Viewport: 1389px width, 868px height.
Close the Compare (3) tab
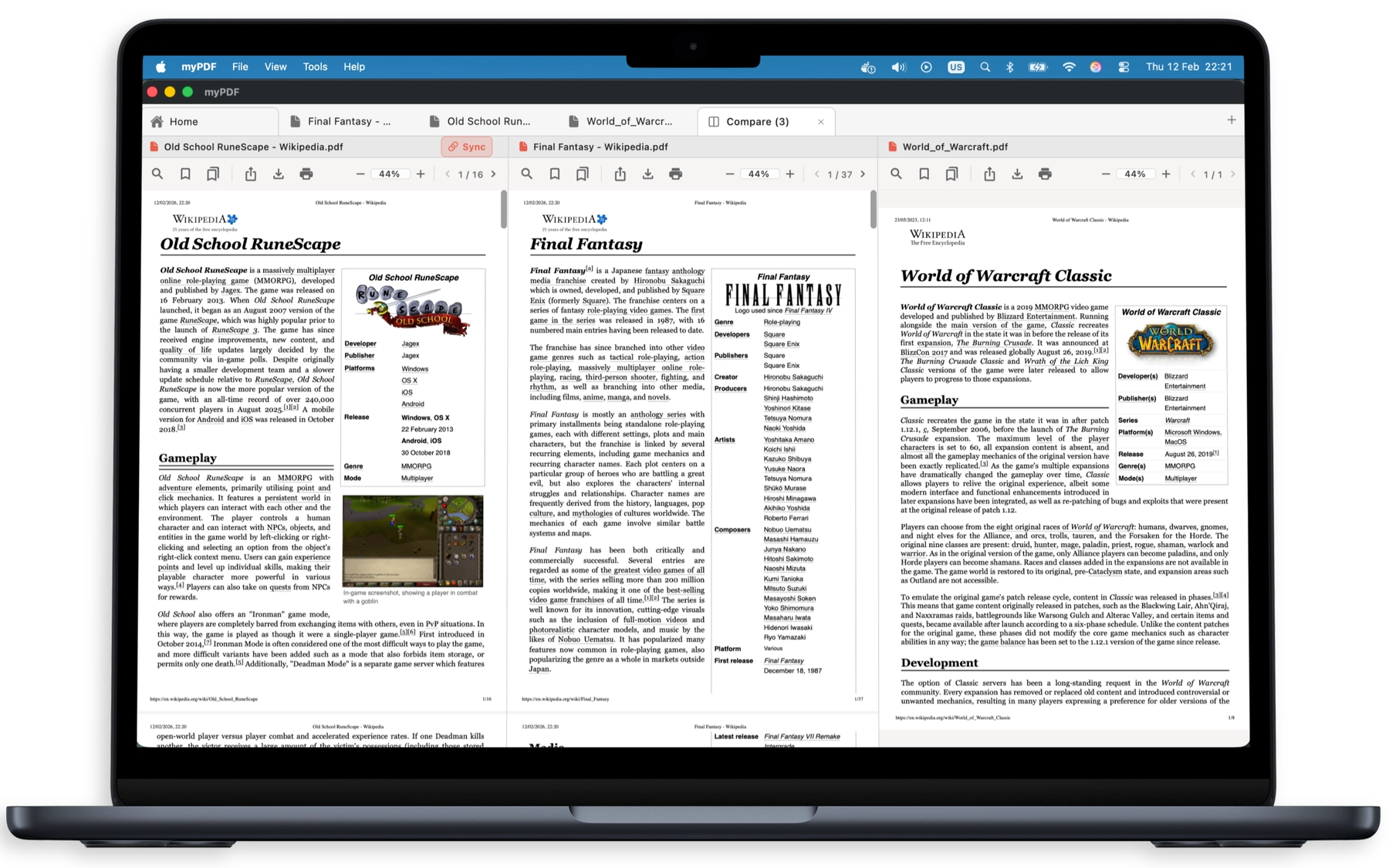[820, 121]
